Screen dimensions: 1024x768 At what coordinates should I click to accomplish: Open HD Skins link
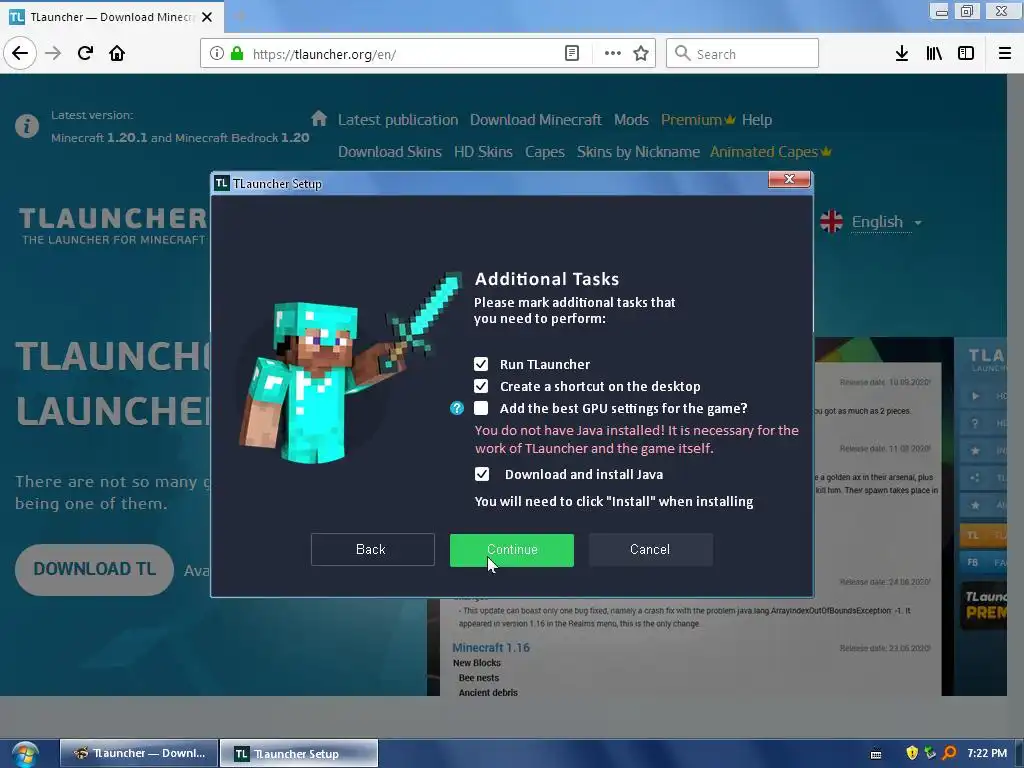[483, 152]
